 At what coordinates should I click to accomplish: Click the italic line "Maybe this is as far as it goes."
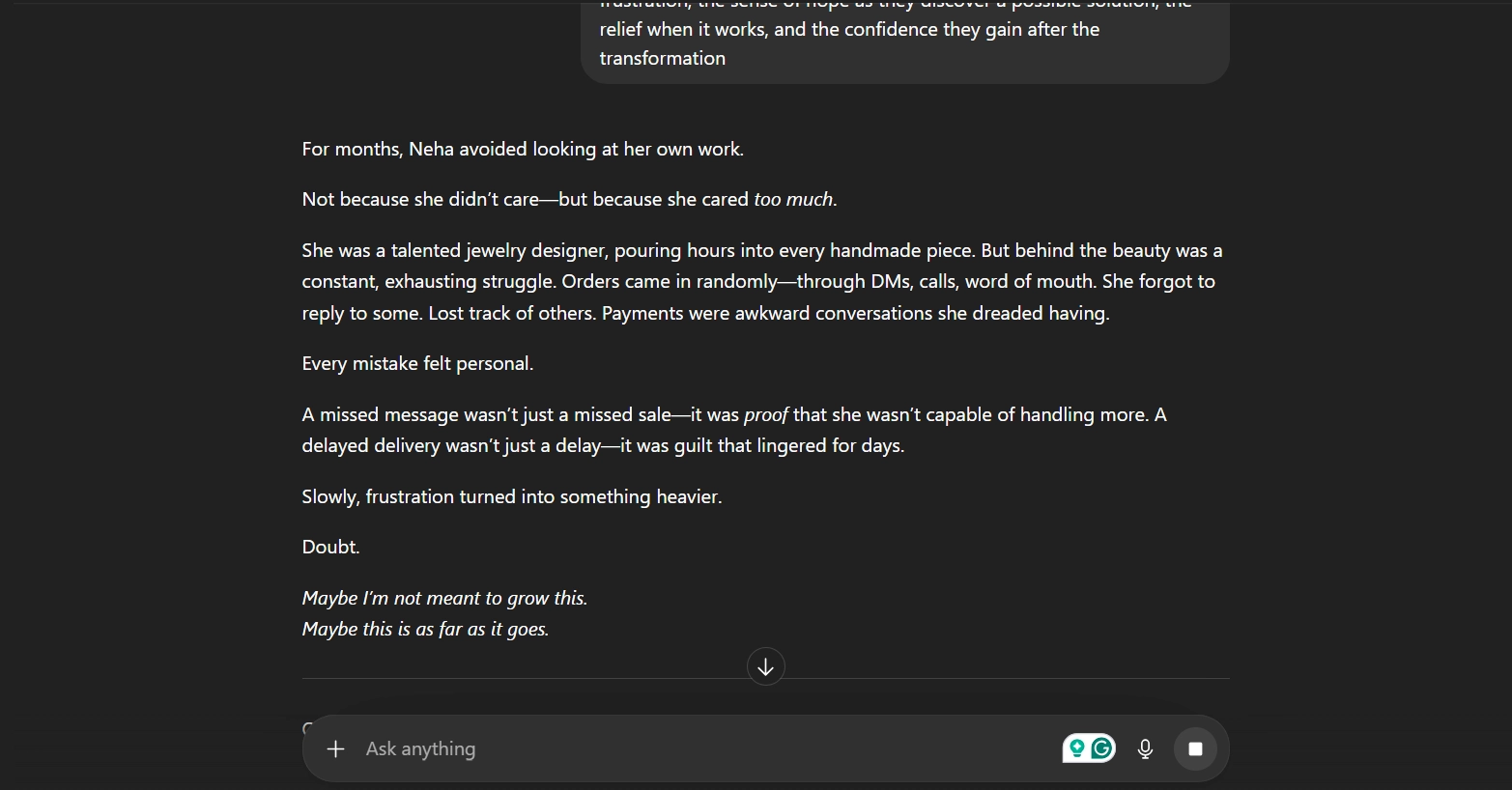(425, 629)
